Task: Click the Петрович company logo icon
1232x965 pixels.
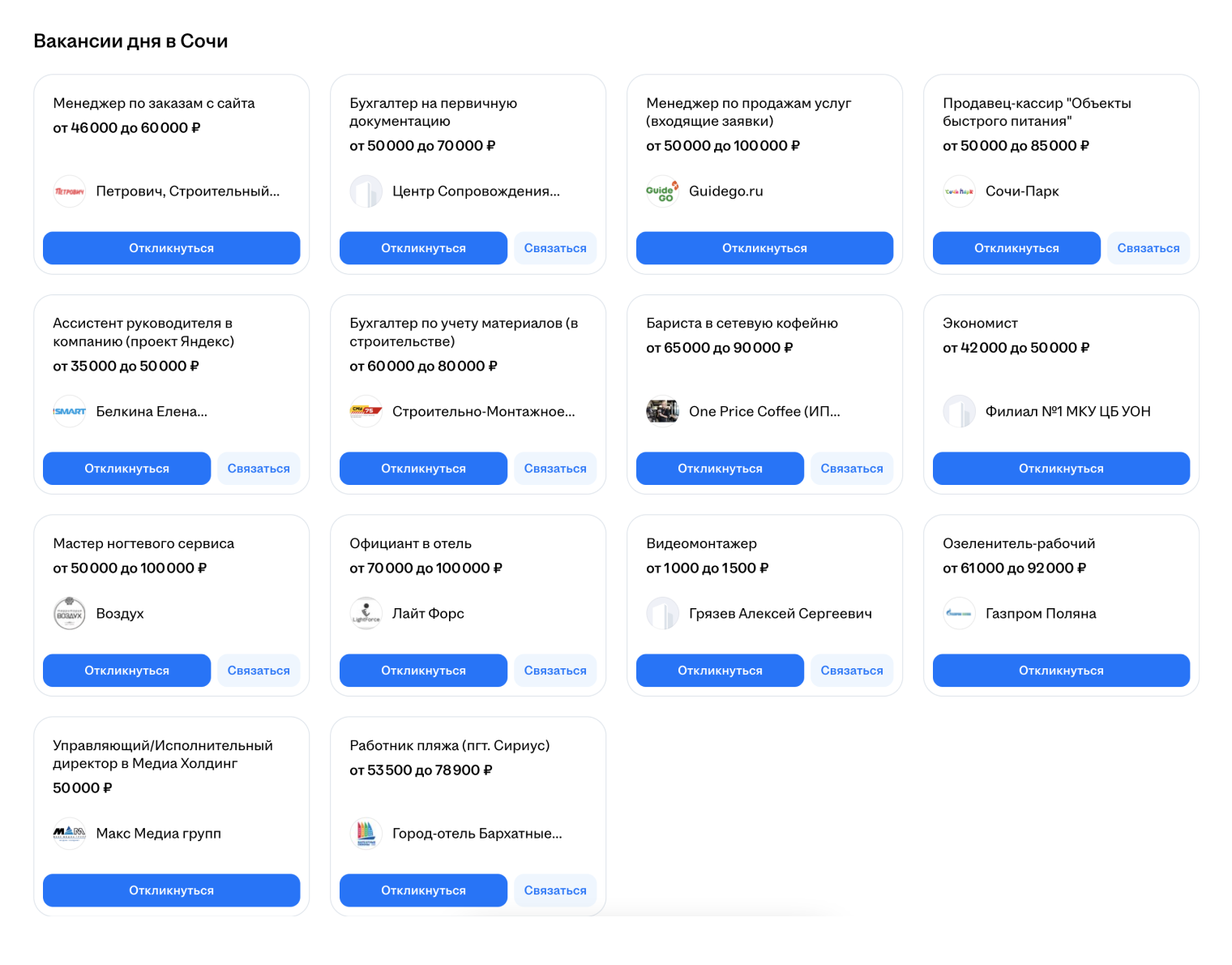Action: [x=70, y=191]
